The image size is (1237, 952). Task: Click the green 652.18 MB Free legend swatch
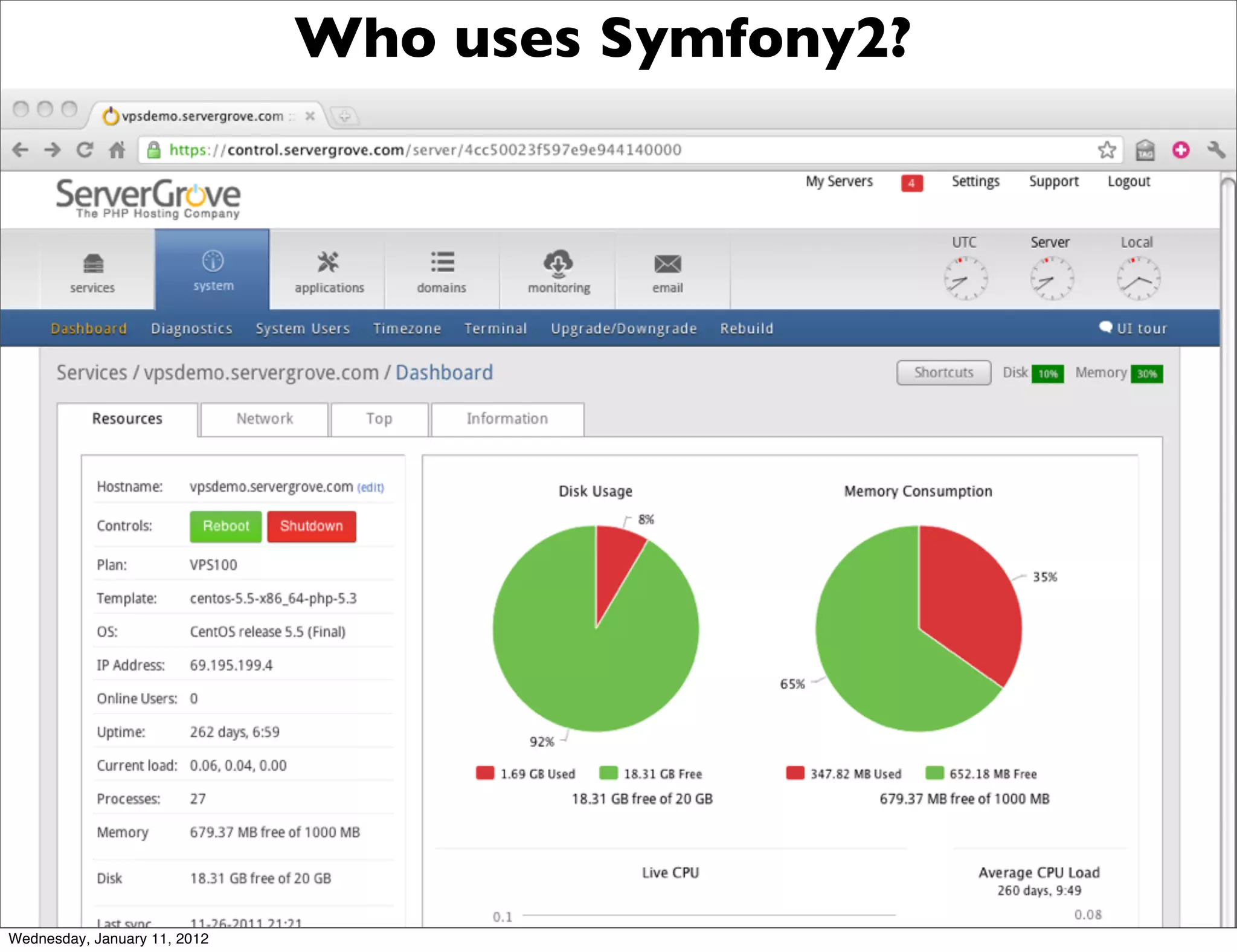pyautogui.click(x=934, y=773)
